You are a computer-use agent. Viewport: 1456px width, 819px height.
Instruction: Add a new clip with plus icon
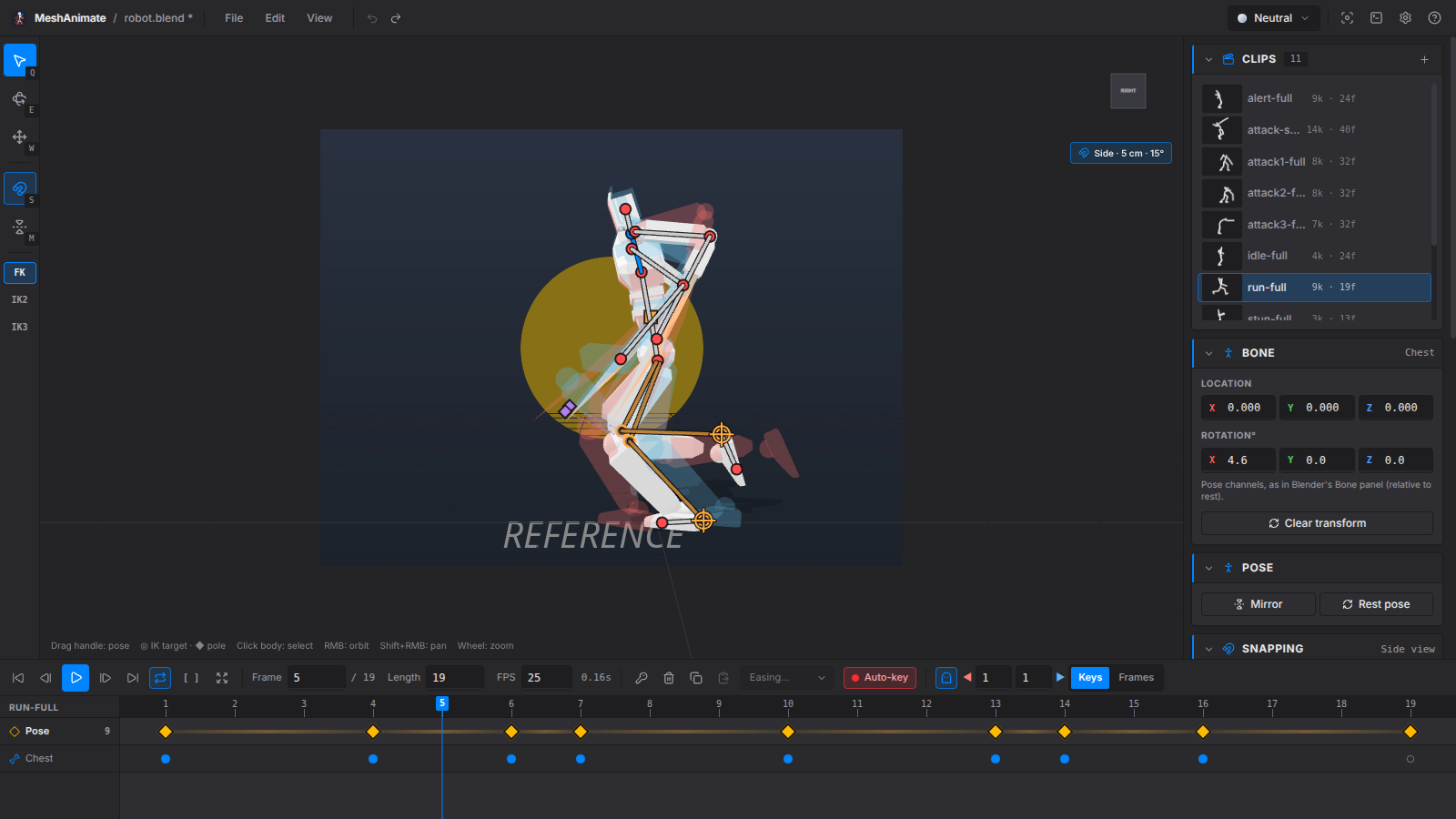pos(1424,59)
